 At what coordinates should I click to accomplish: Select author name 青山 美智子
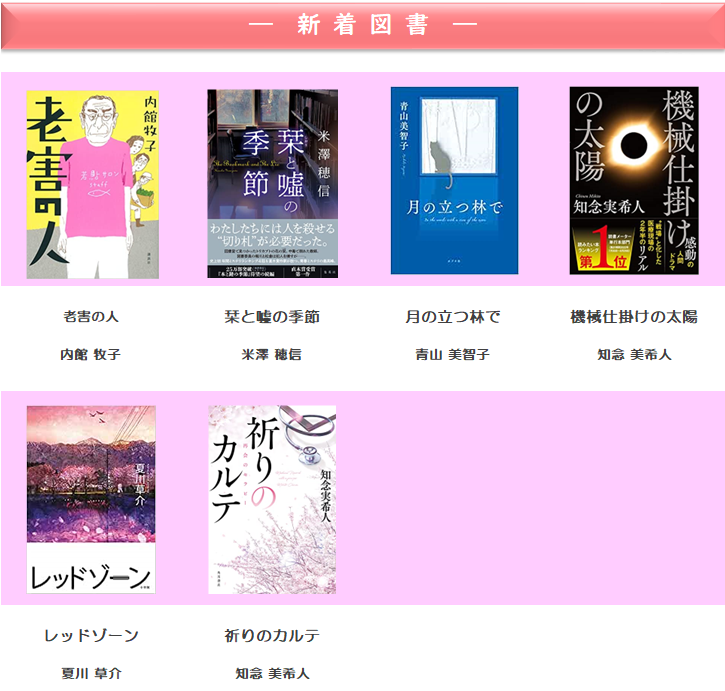(453, 355)
